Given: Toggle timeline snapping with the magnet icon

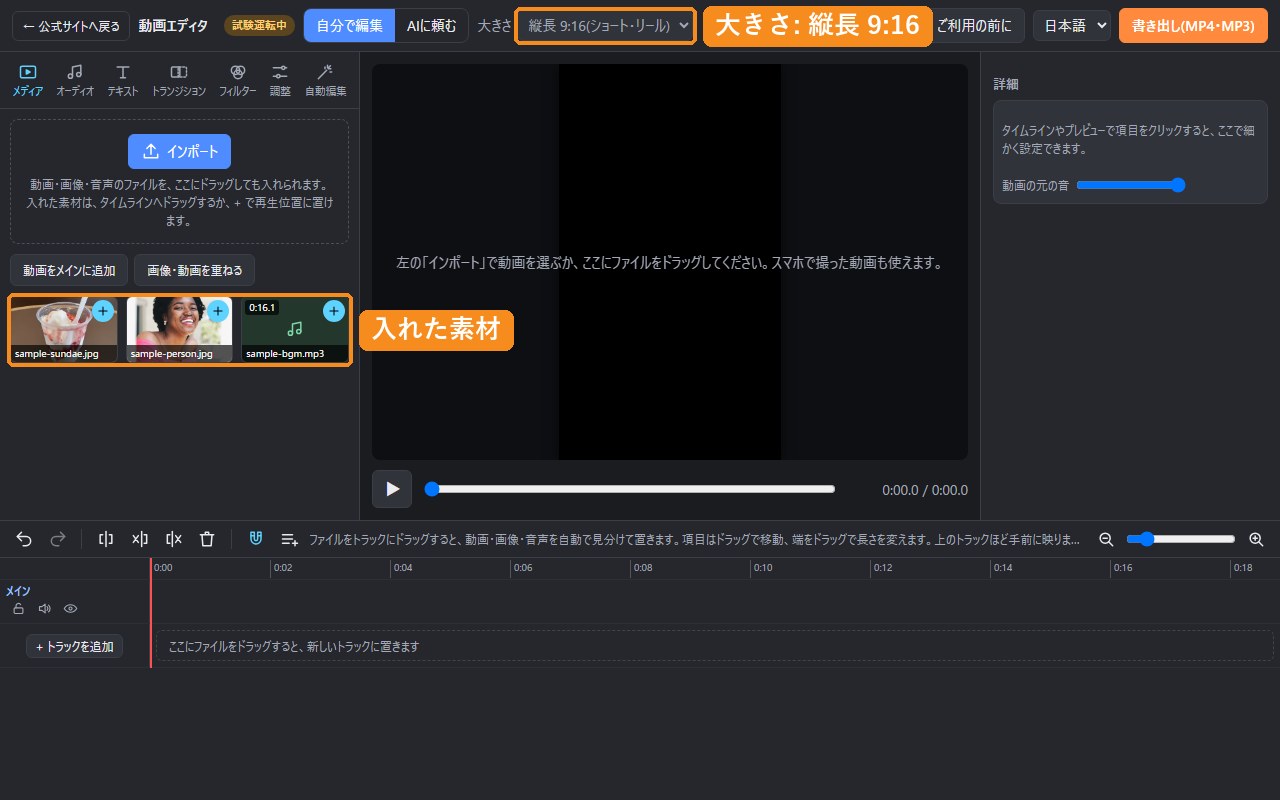Looking at the screenshot, I should (256, 539).
